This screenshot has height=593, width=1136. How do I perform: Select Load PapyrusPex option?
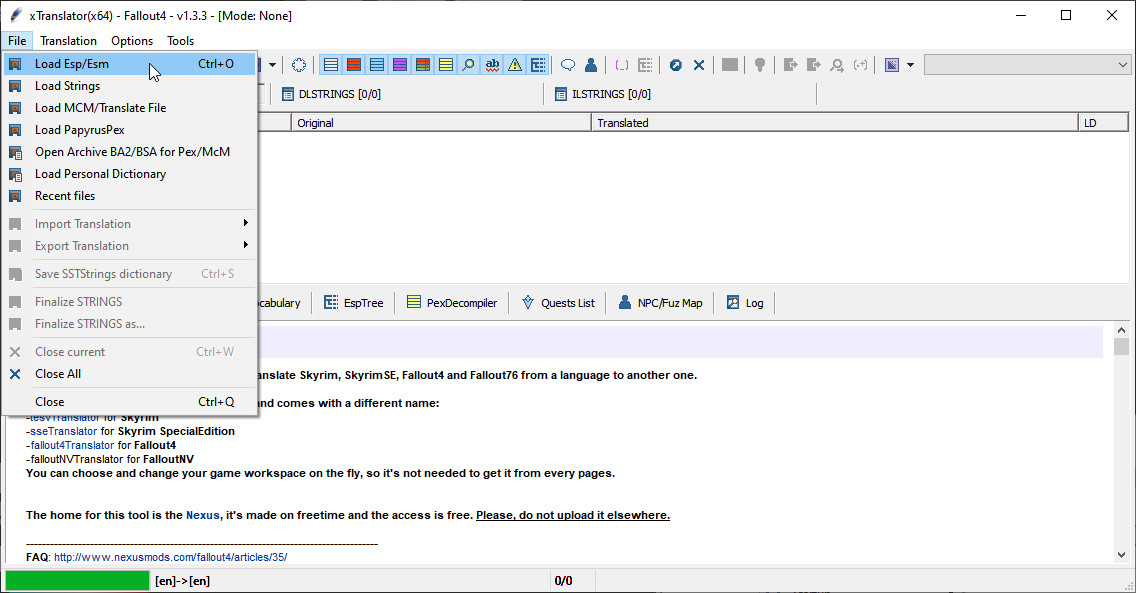coord(130,130)
